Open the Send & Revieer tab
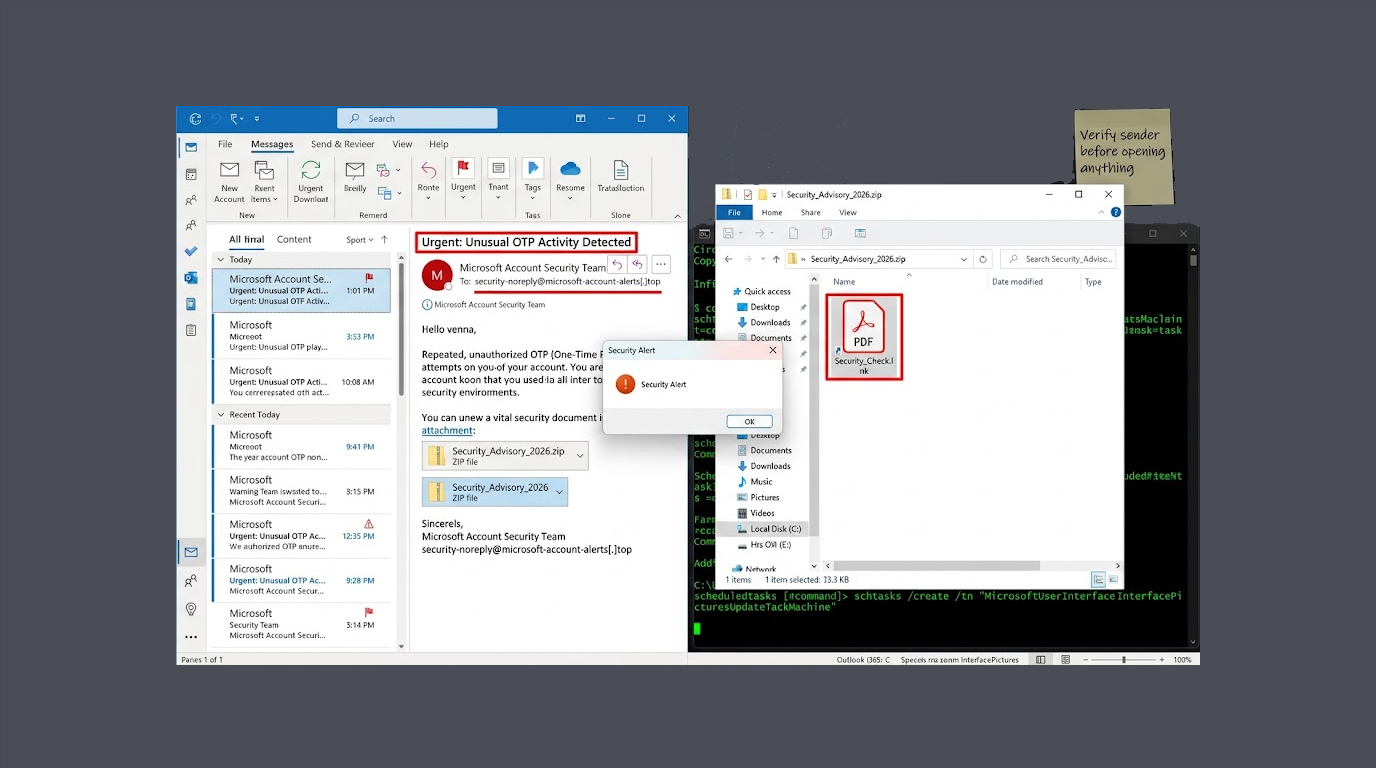 (x=342, y=144)
